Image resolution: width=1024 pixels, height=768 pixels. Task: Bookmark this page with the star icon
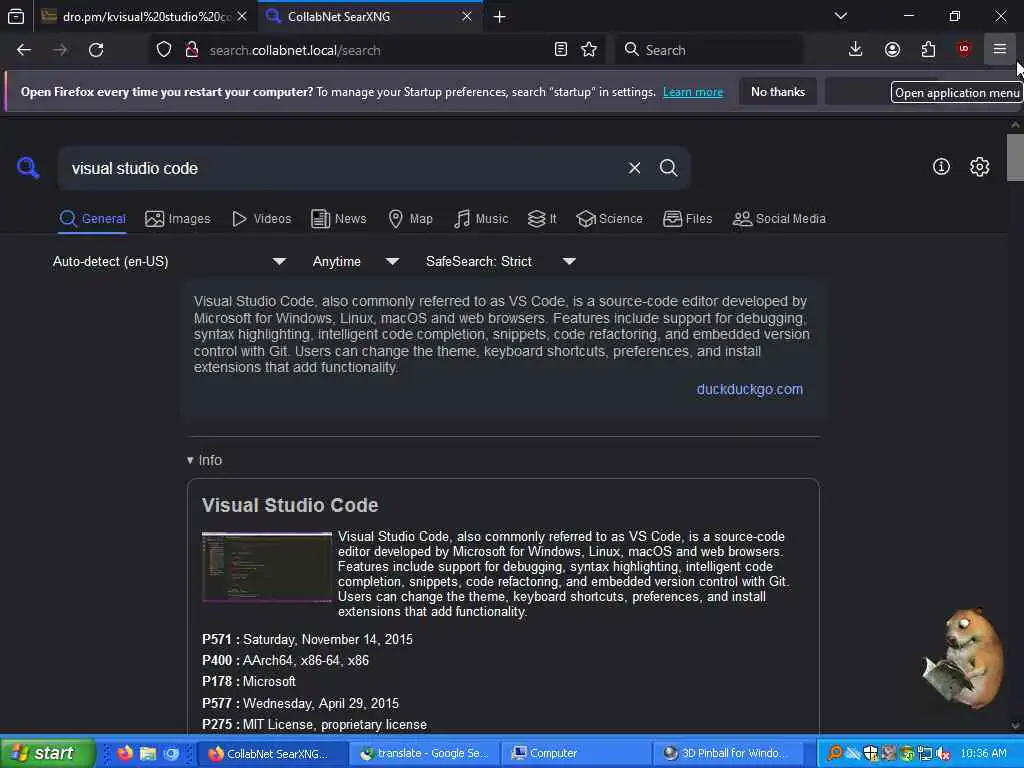pos(589,50)
